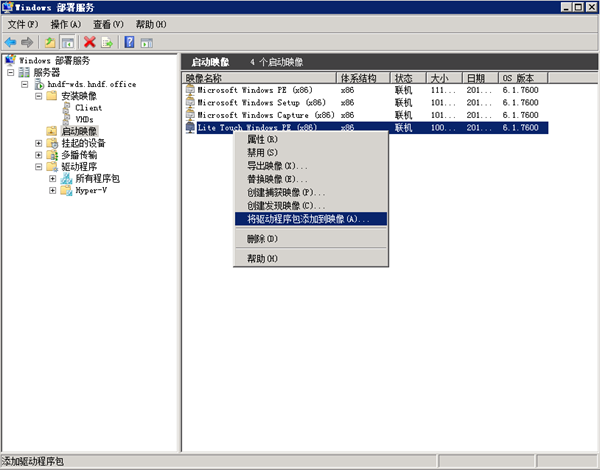This screenshot has height=470, width=600.
Task: Click the Microsoft Windows PE (x86) image icon
Action: [x=190, y=90]
